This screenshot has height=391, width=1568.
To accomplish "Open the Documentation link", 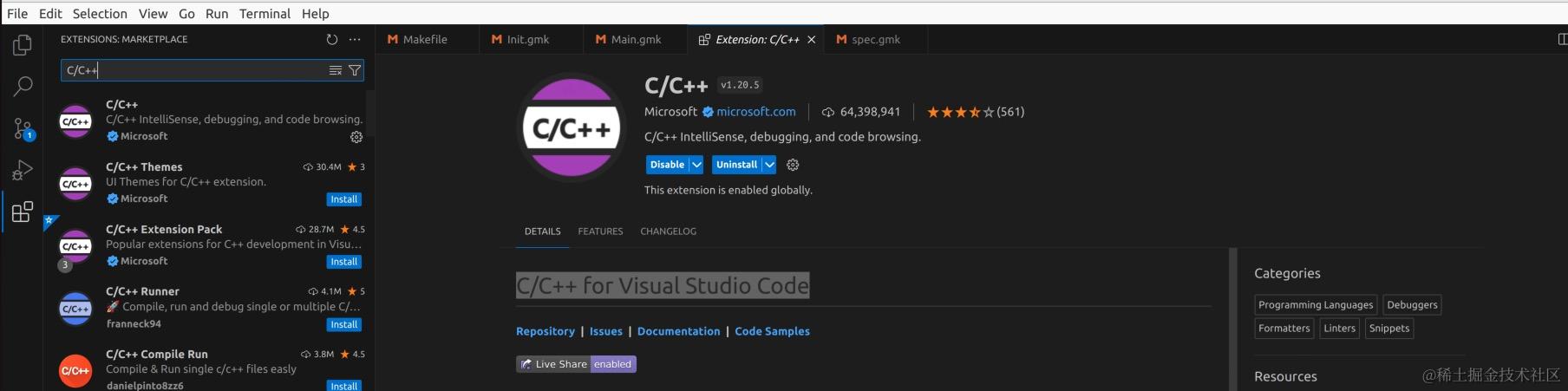I will point(678,331).
